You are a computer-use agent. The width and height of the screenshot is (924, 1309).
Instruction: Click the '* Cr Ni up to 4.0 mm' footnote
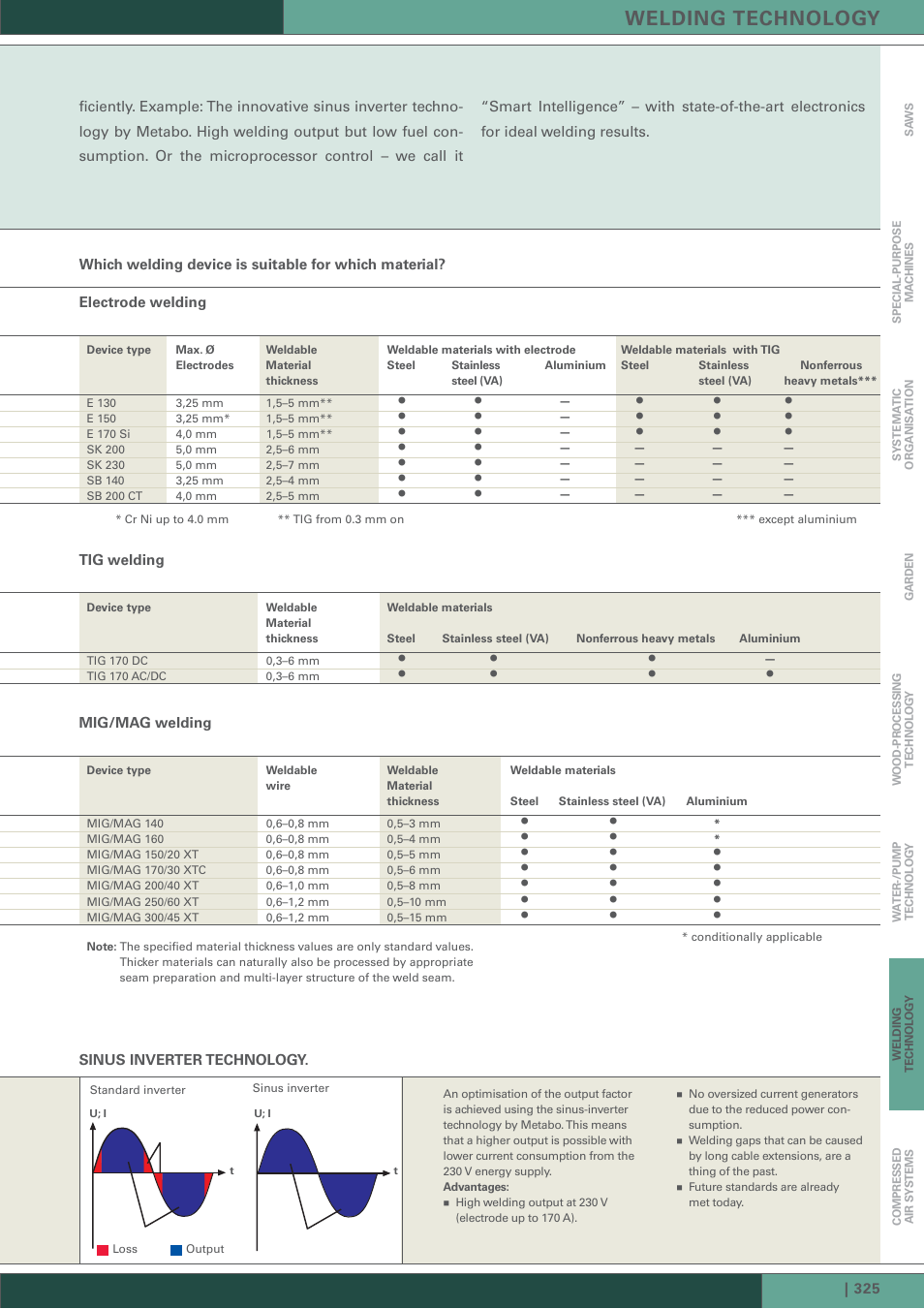(x=172, y=519)
